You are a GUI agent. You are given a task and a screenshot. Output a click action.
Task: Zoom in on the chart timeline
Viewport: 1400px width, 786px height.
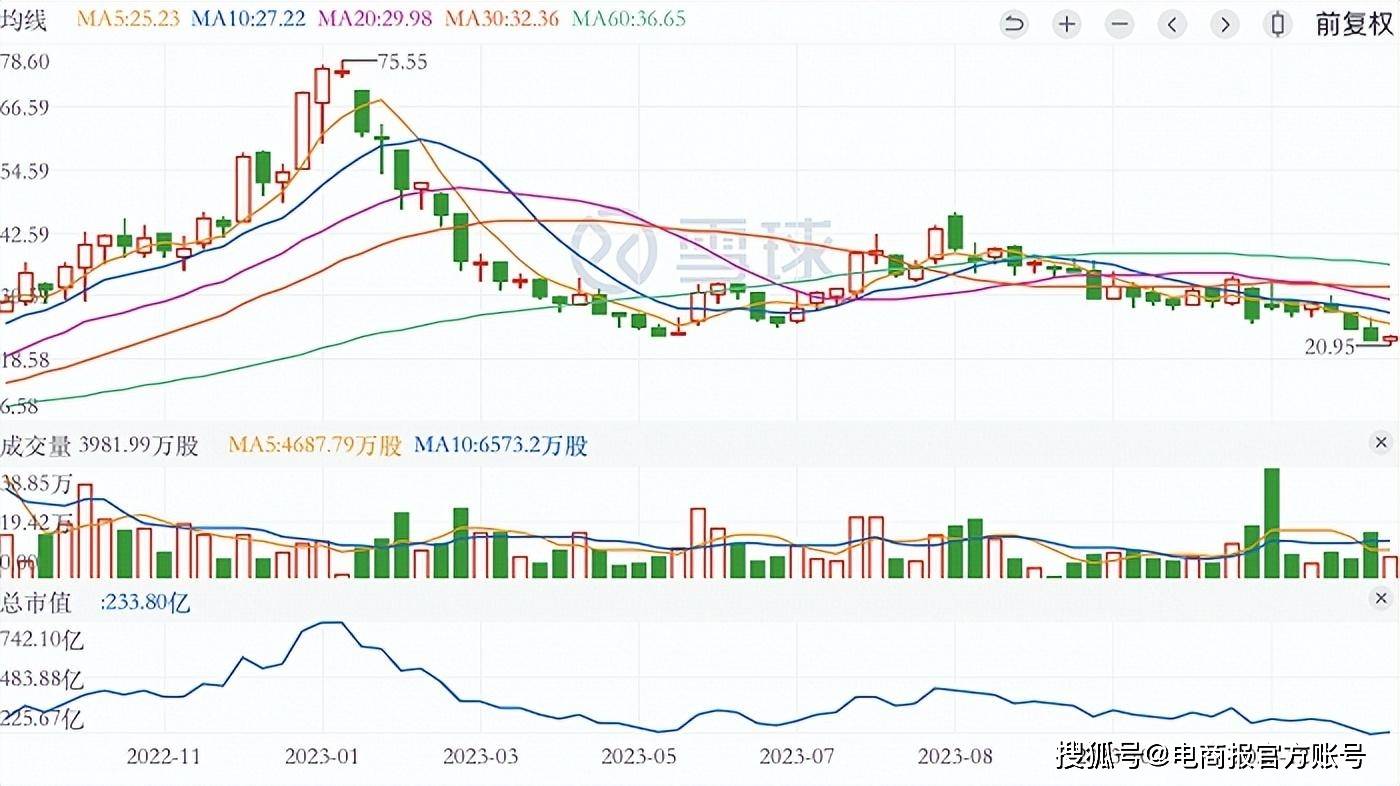click(1066, 23)
